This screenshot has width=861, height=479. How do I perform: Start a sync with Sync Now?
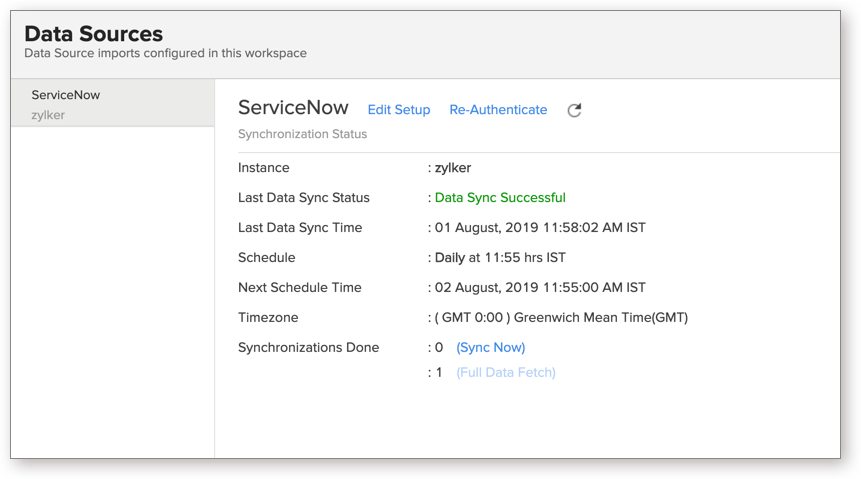490,348
